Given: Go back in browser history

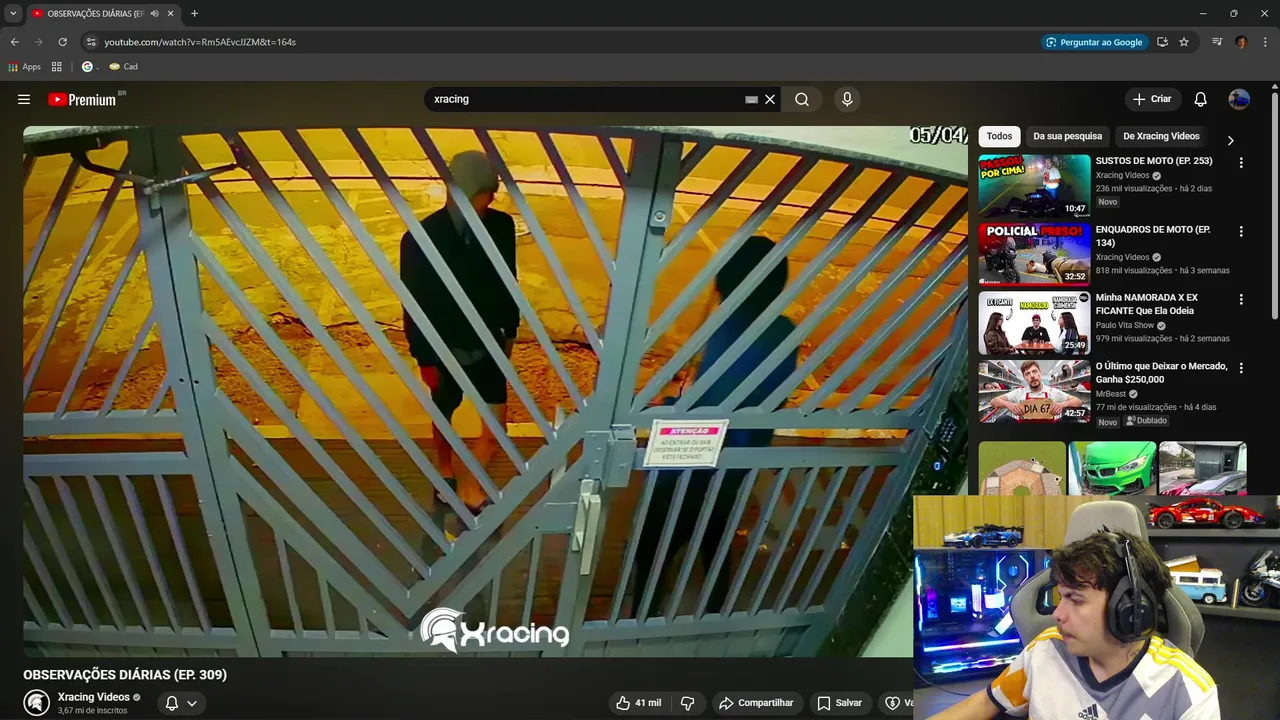Looking at the screenshot, I should pyautogui.click(x=14, y=42).
